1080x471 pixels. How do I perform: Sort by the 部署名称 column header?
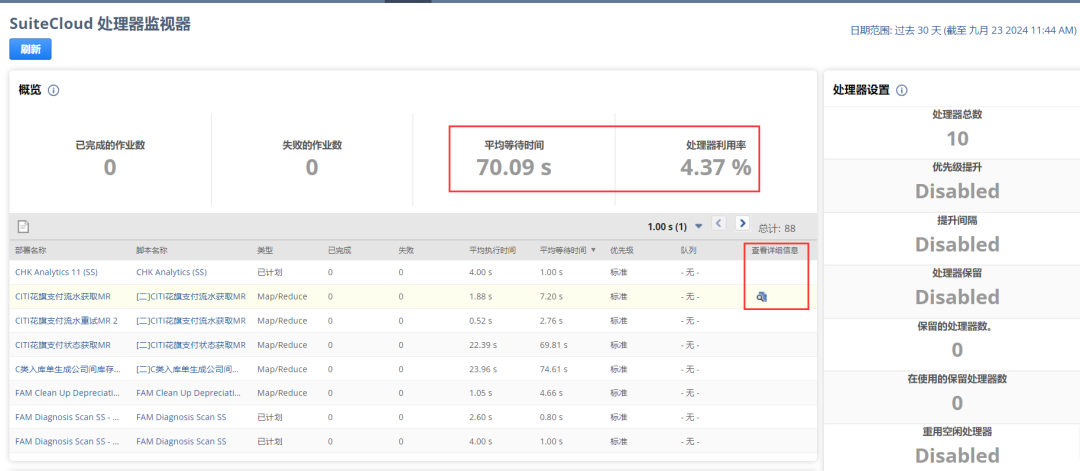click(30, 250)
